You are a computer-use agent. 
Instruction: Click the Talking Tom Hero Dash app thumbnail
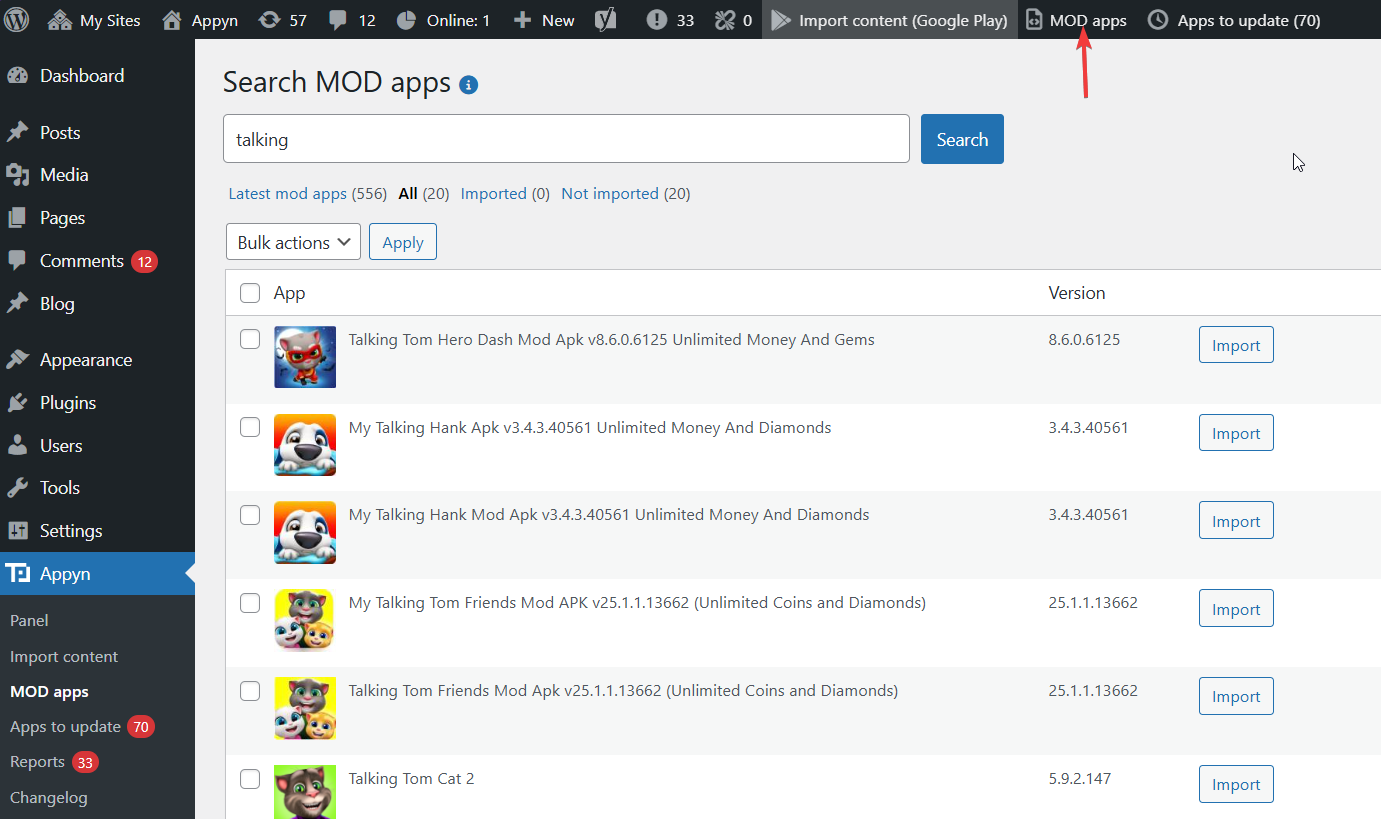tap(305, 357)
